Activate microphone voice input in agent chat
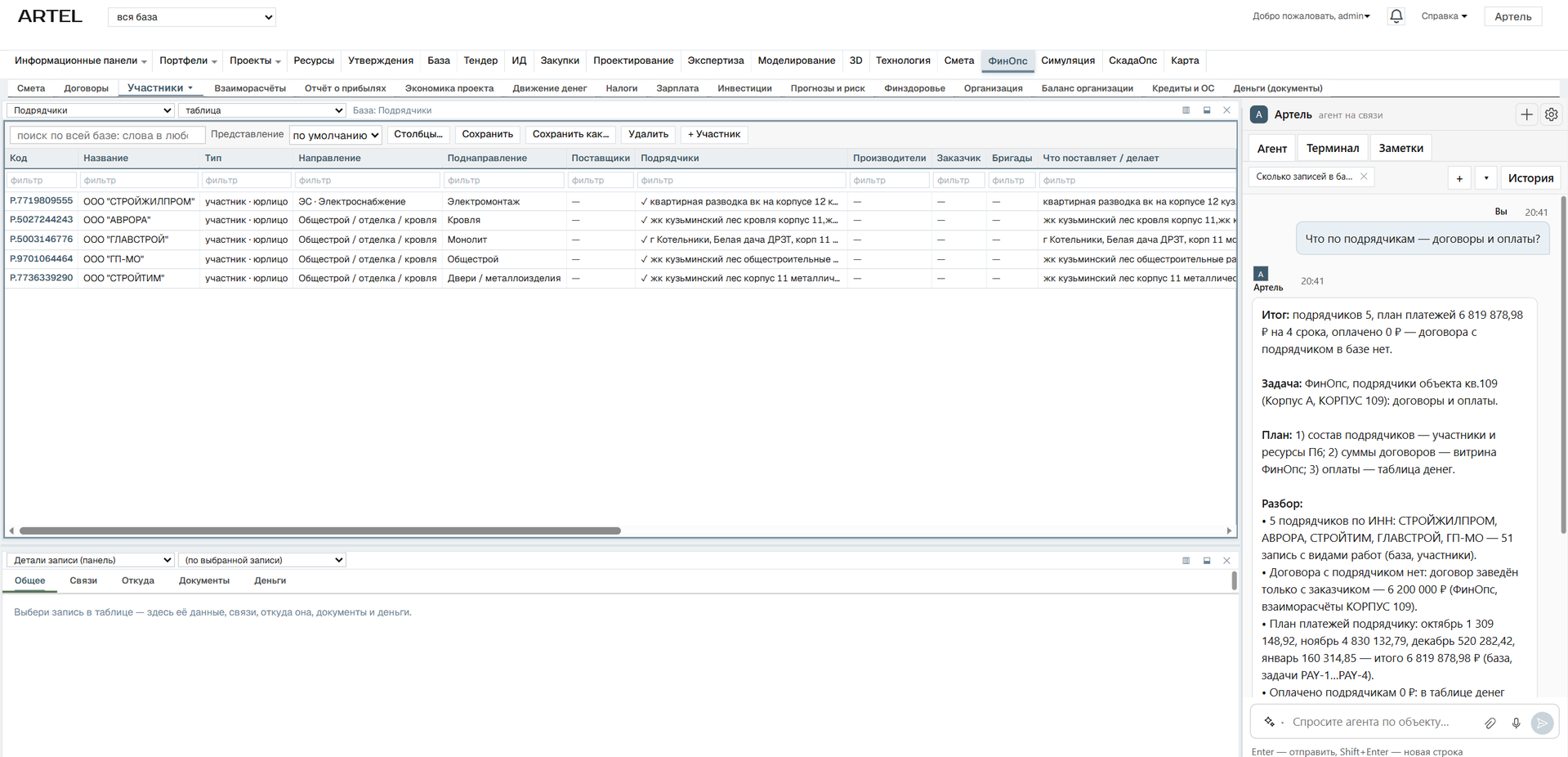 tap(1516, 723)
